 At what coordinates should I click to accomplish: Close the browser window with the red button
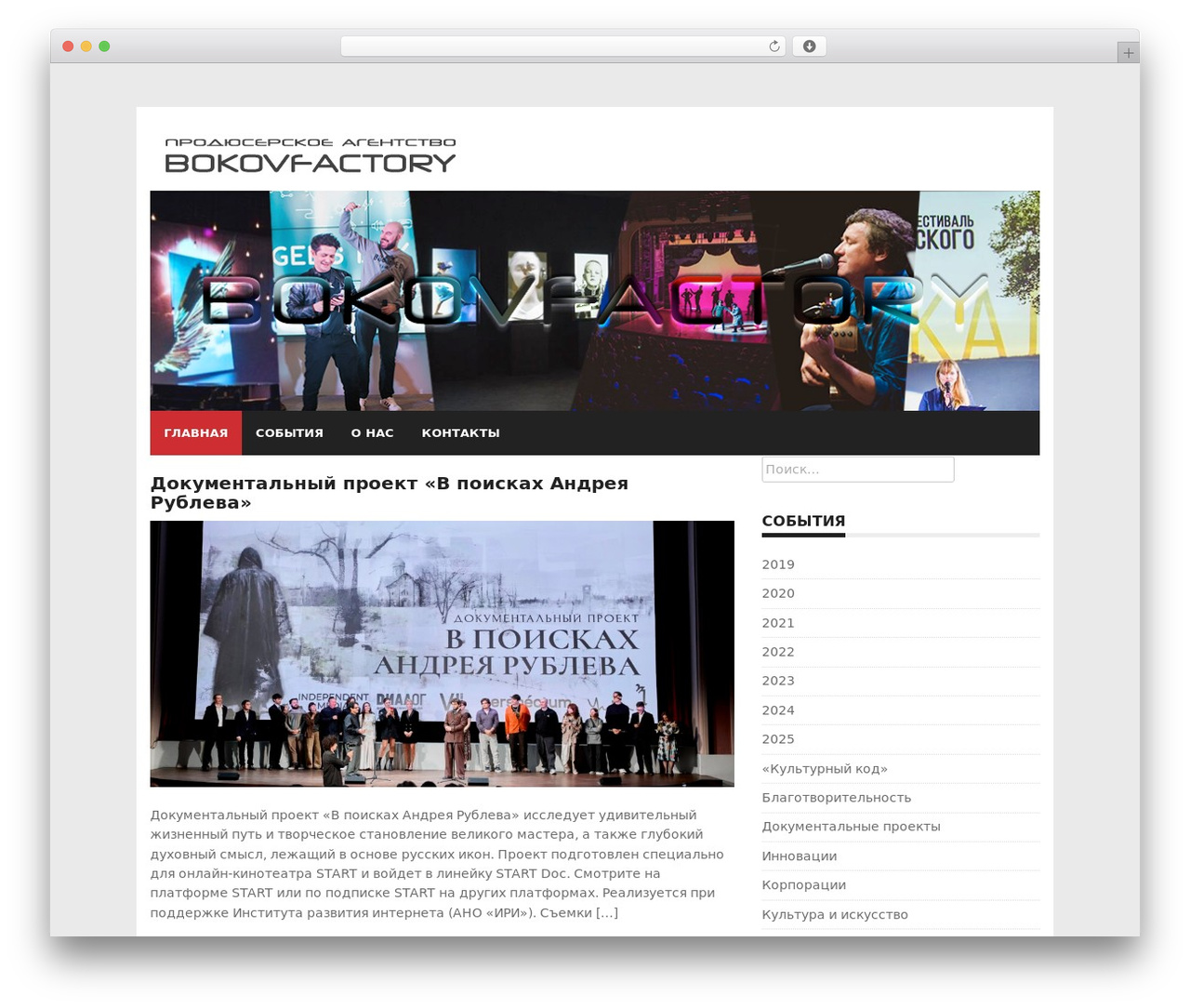pos(68,46)
